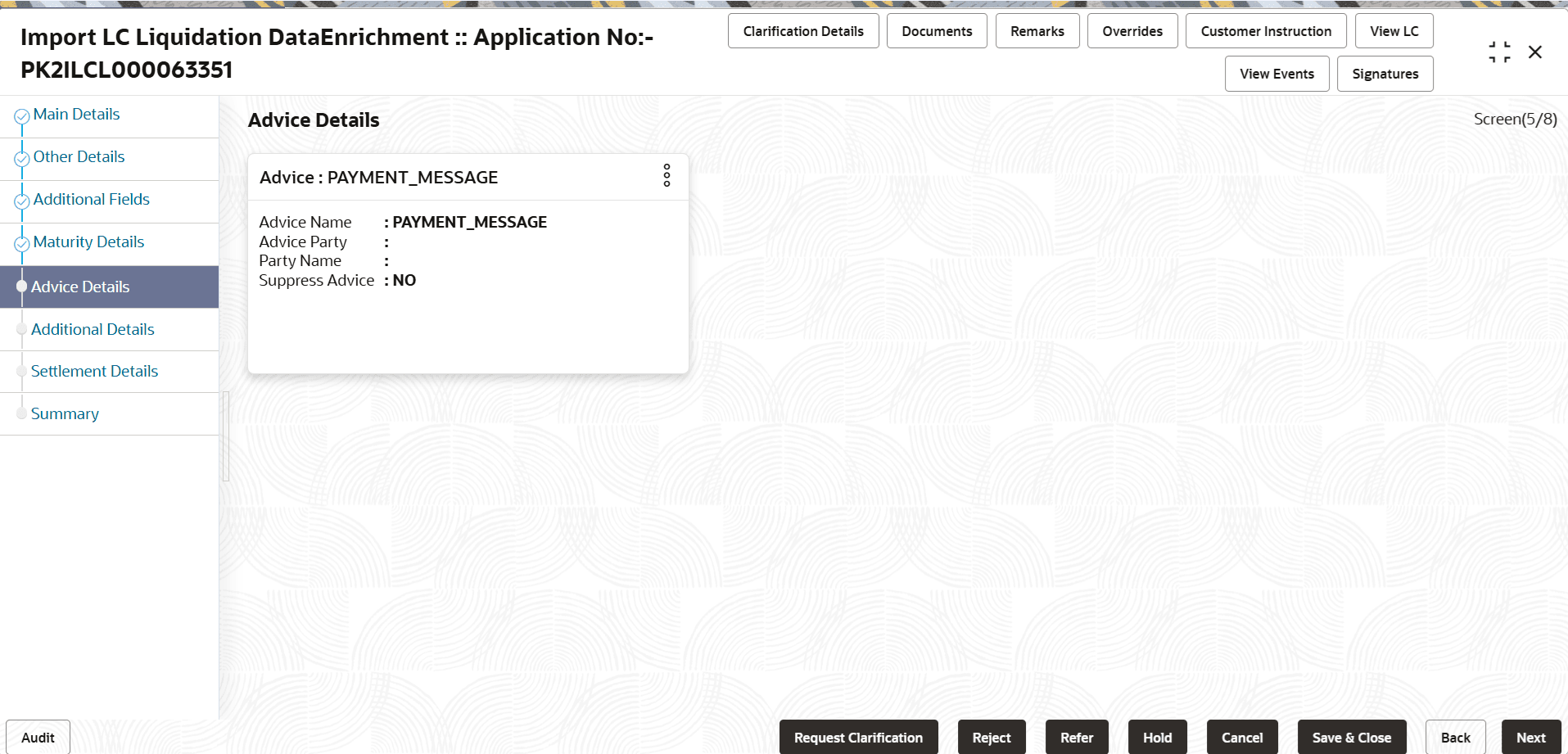Click the sidebar collapse handle
Screen dimensions: 1568x754
226,436
